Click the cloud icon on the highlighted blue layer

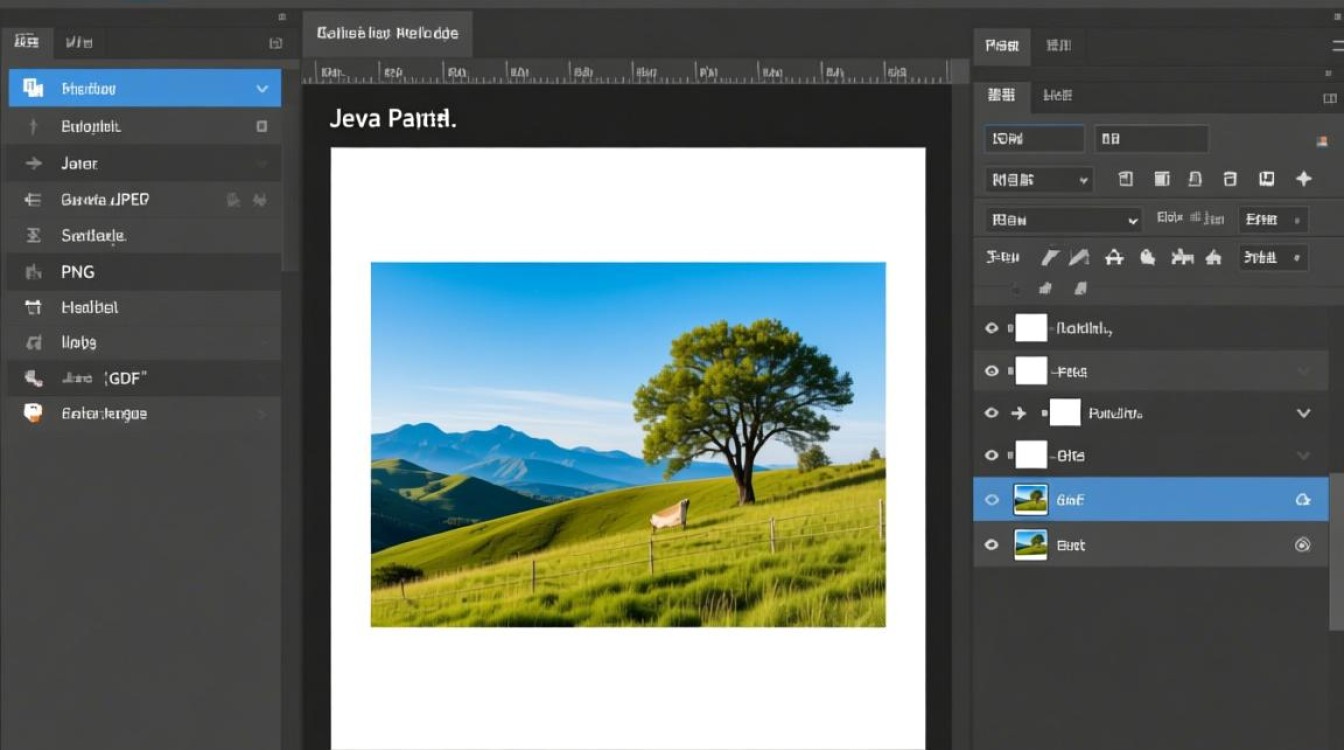pos(1303,500)
